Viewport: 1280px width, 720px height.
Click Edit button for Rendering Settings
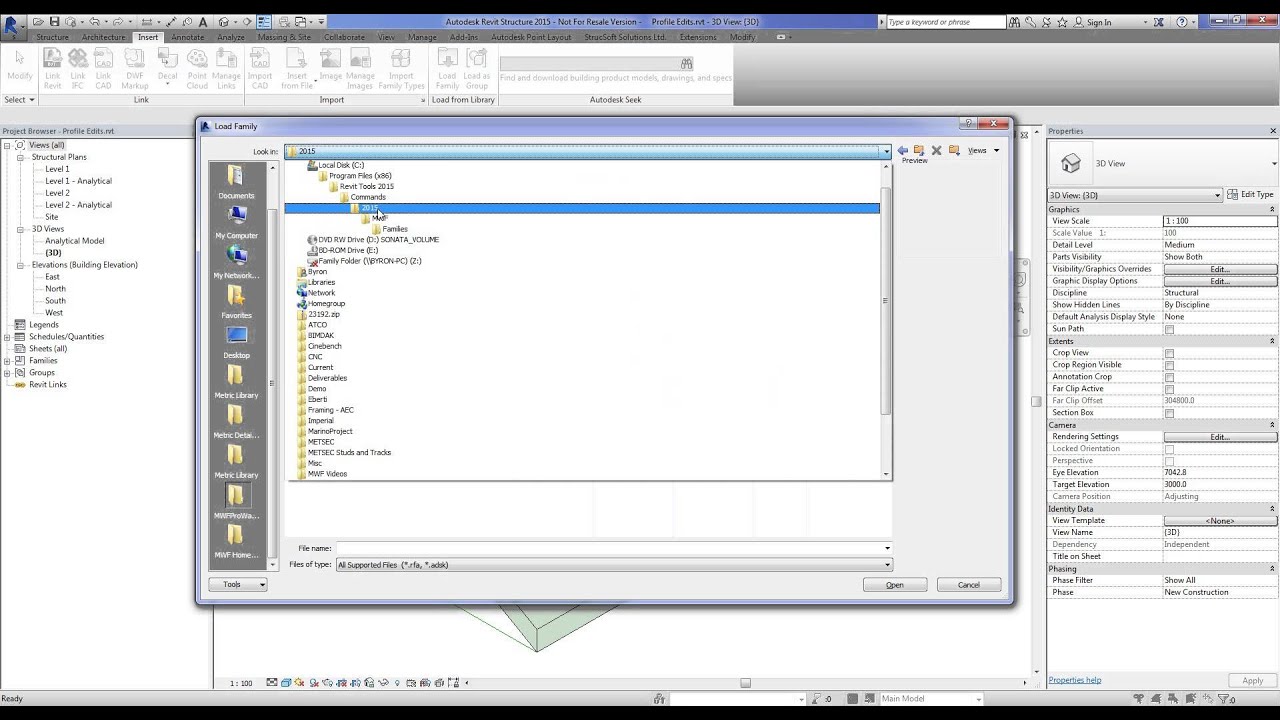pyautogui.click(x=1220, y=437)
